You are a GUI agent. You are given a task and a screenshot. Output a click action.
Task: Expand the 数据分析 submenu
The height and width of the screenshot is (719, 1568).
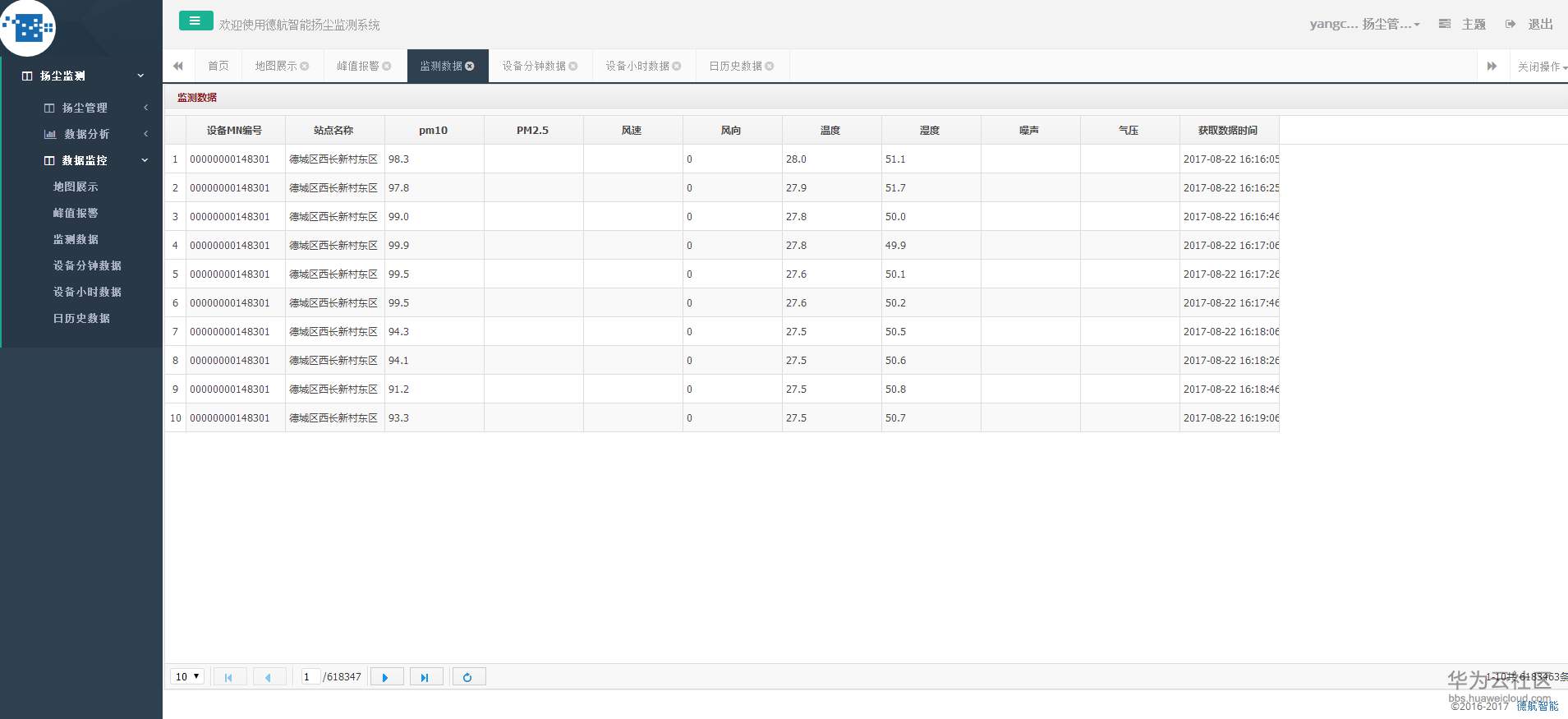(x=145, y=134)
